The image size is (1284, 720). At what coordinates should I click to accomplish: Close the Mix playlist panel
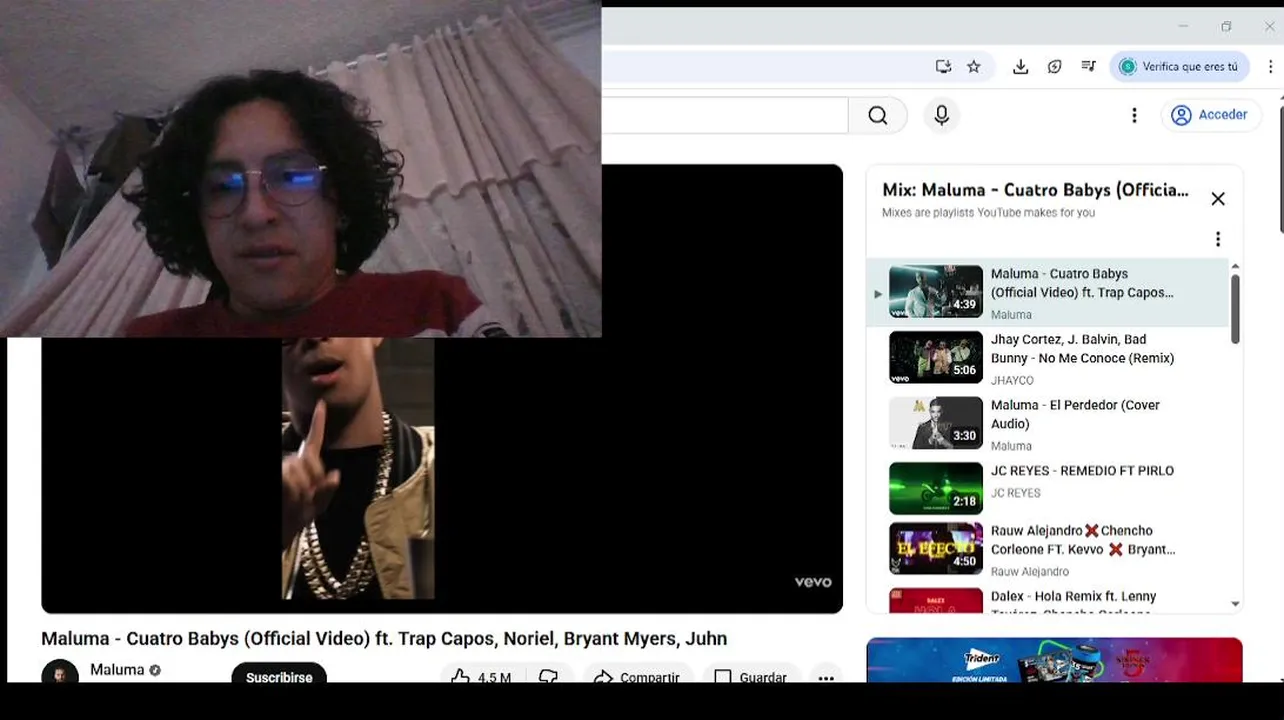click(1218, 199)
